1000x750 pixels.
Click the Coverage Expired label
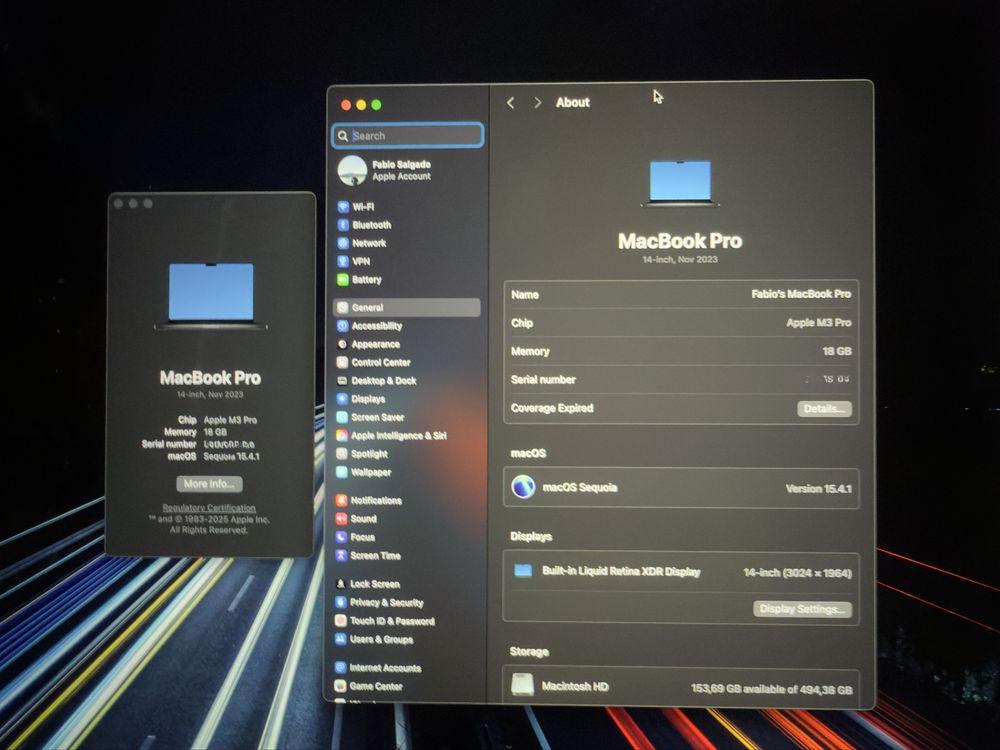point(552,408)
